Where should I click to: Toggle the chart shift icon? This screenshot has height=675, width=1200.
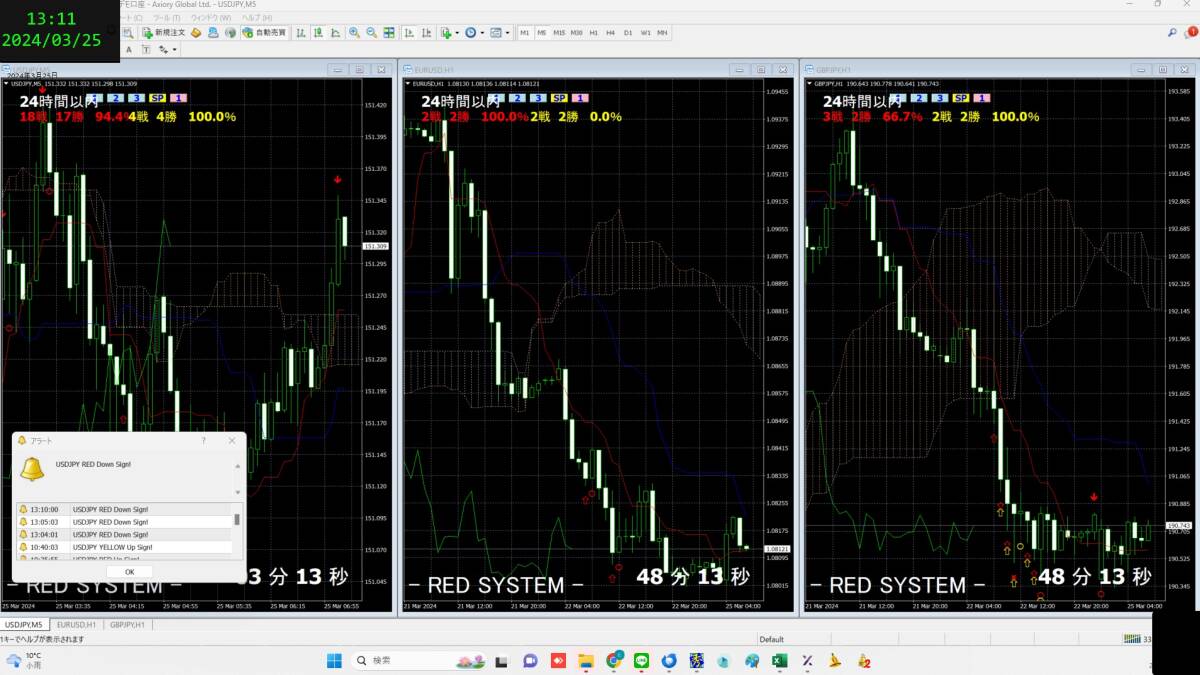click(426, 33)
